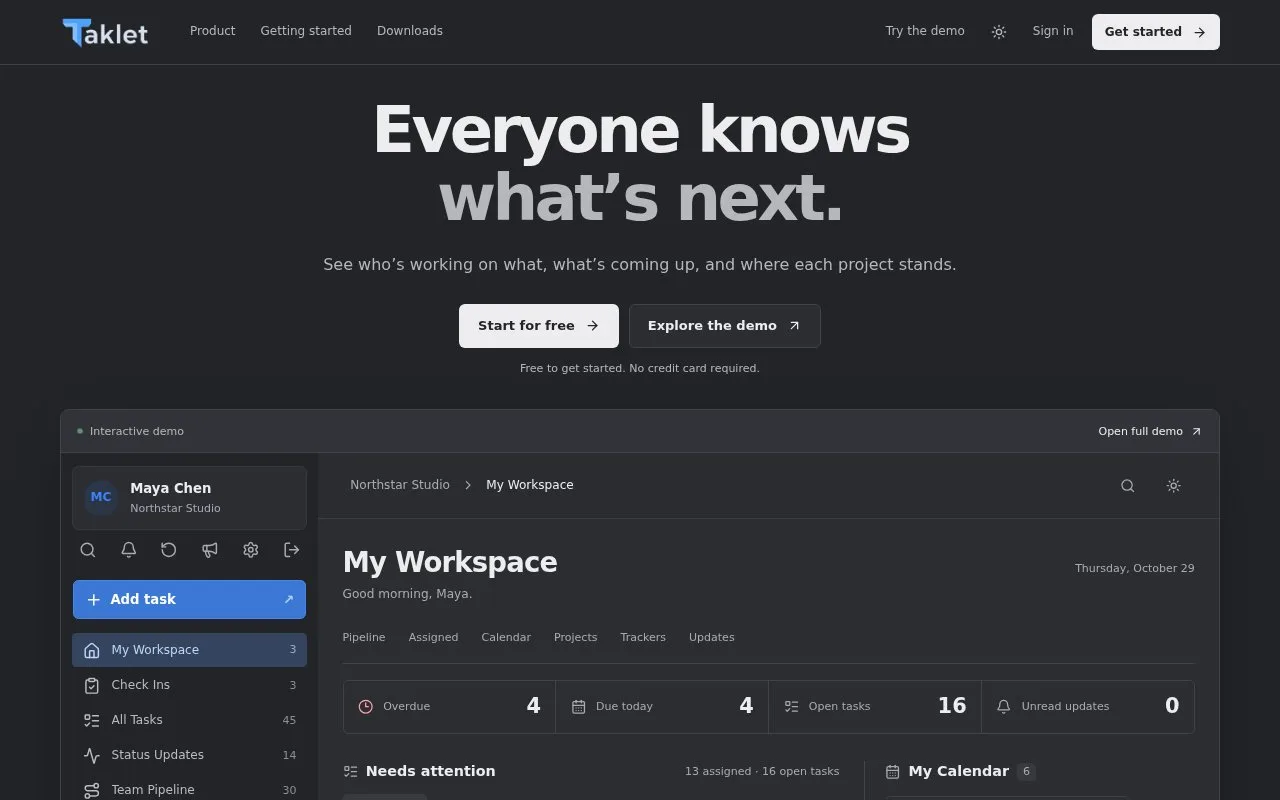Open Getting started in top navigation

tap(306, 31)
